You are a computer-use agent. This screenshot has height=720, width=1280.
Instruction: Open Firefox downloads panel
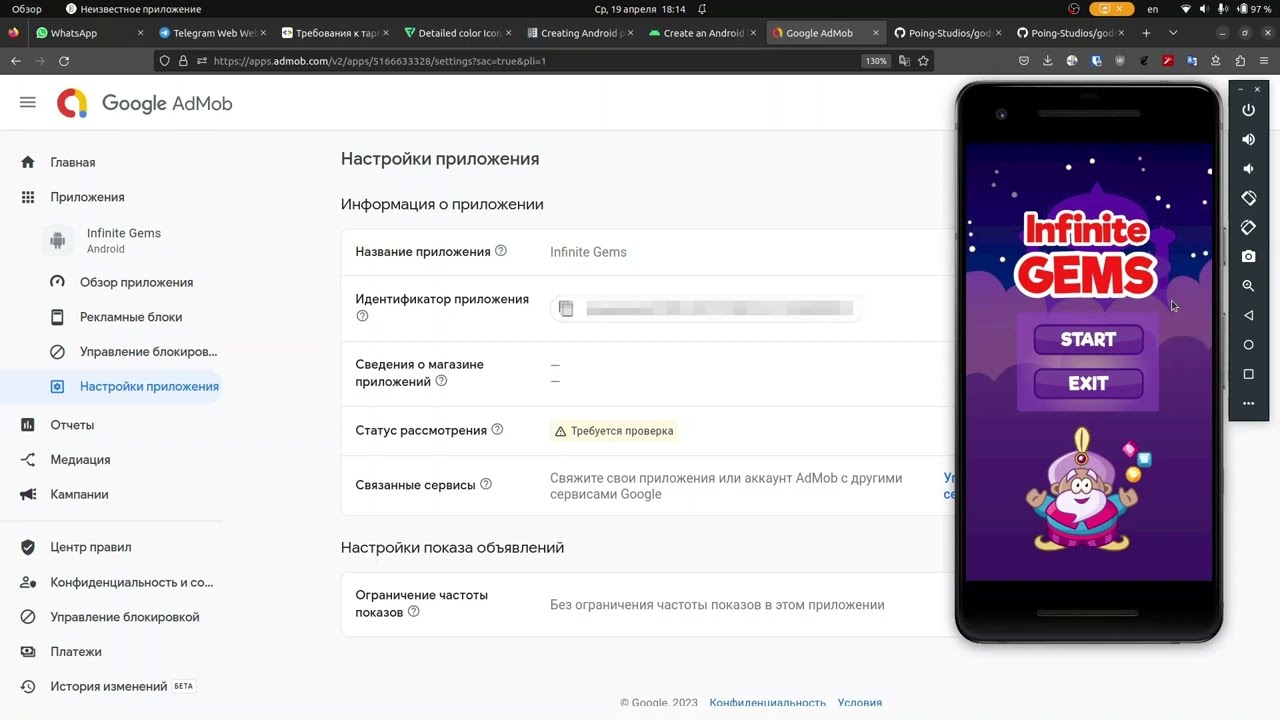(x=1048, y=61)
